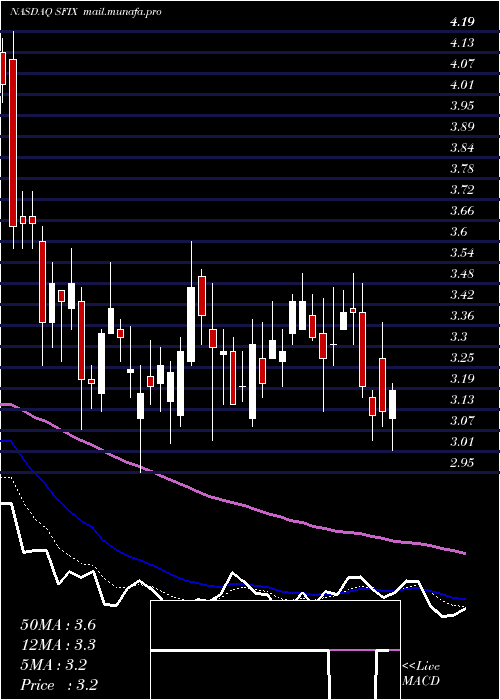Click the 4.07 price axis label
The image size is (500, 700).
pyautogui.click(x=462, y=64)
